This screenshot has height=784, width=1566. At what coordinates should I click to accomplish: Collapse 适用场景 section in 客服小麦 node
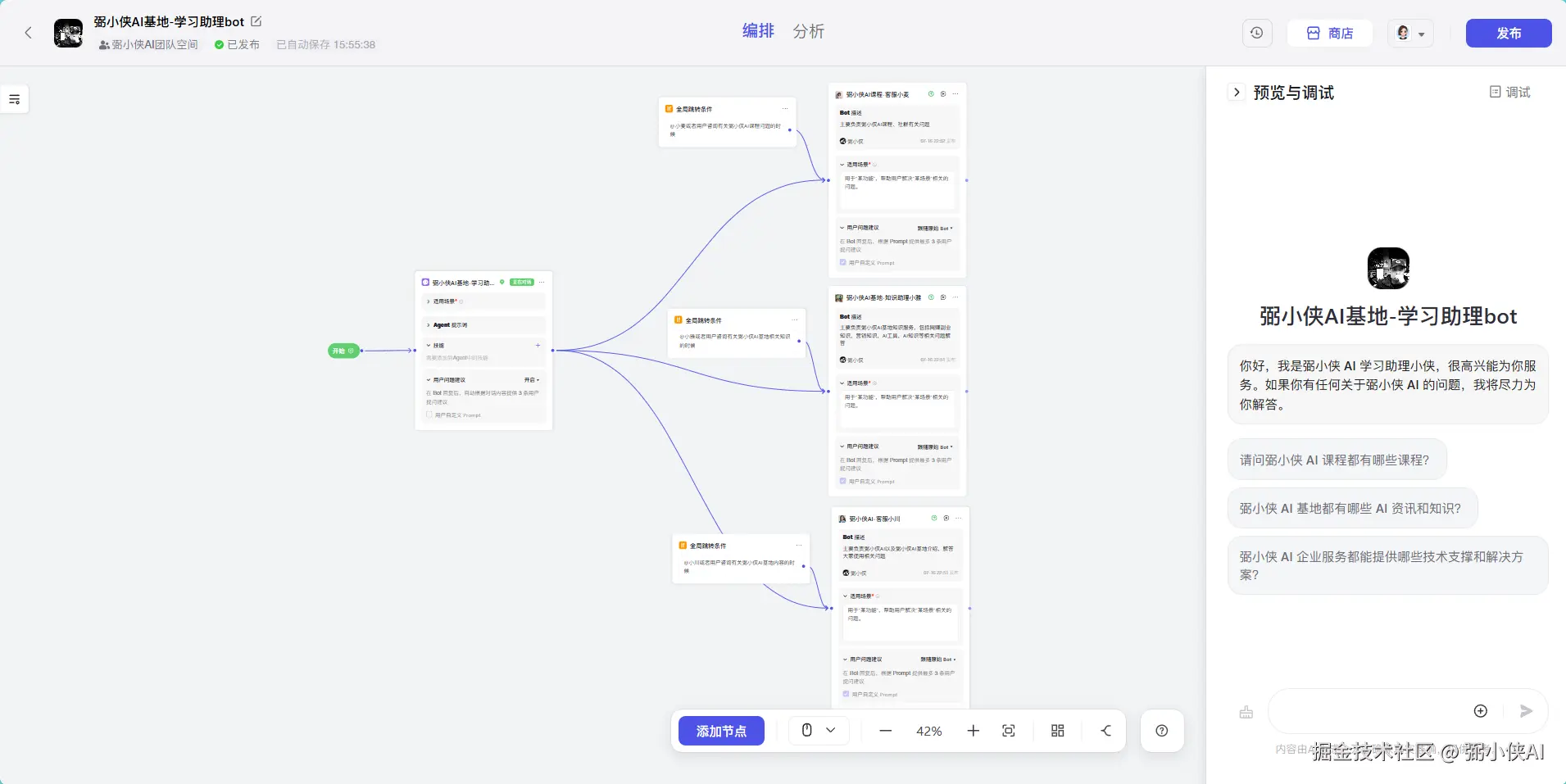tap(842, 165)
